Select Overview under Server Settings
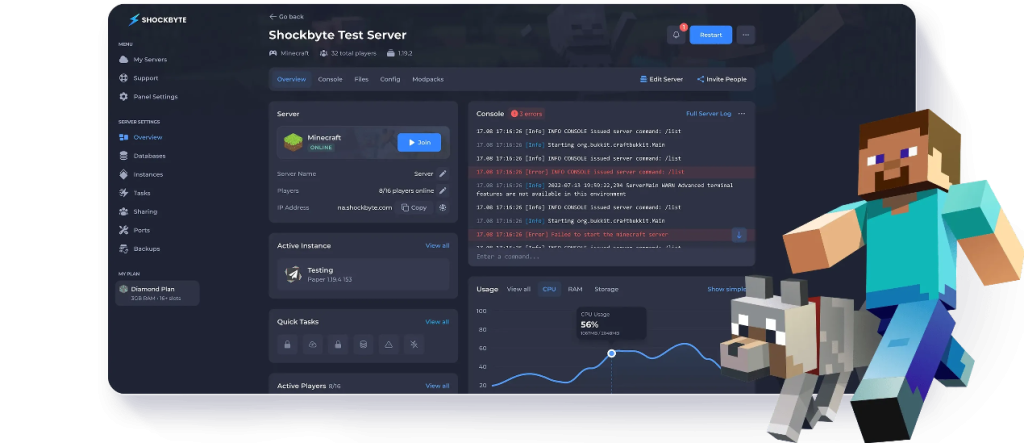1024x443 pixels. [140, 137]
